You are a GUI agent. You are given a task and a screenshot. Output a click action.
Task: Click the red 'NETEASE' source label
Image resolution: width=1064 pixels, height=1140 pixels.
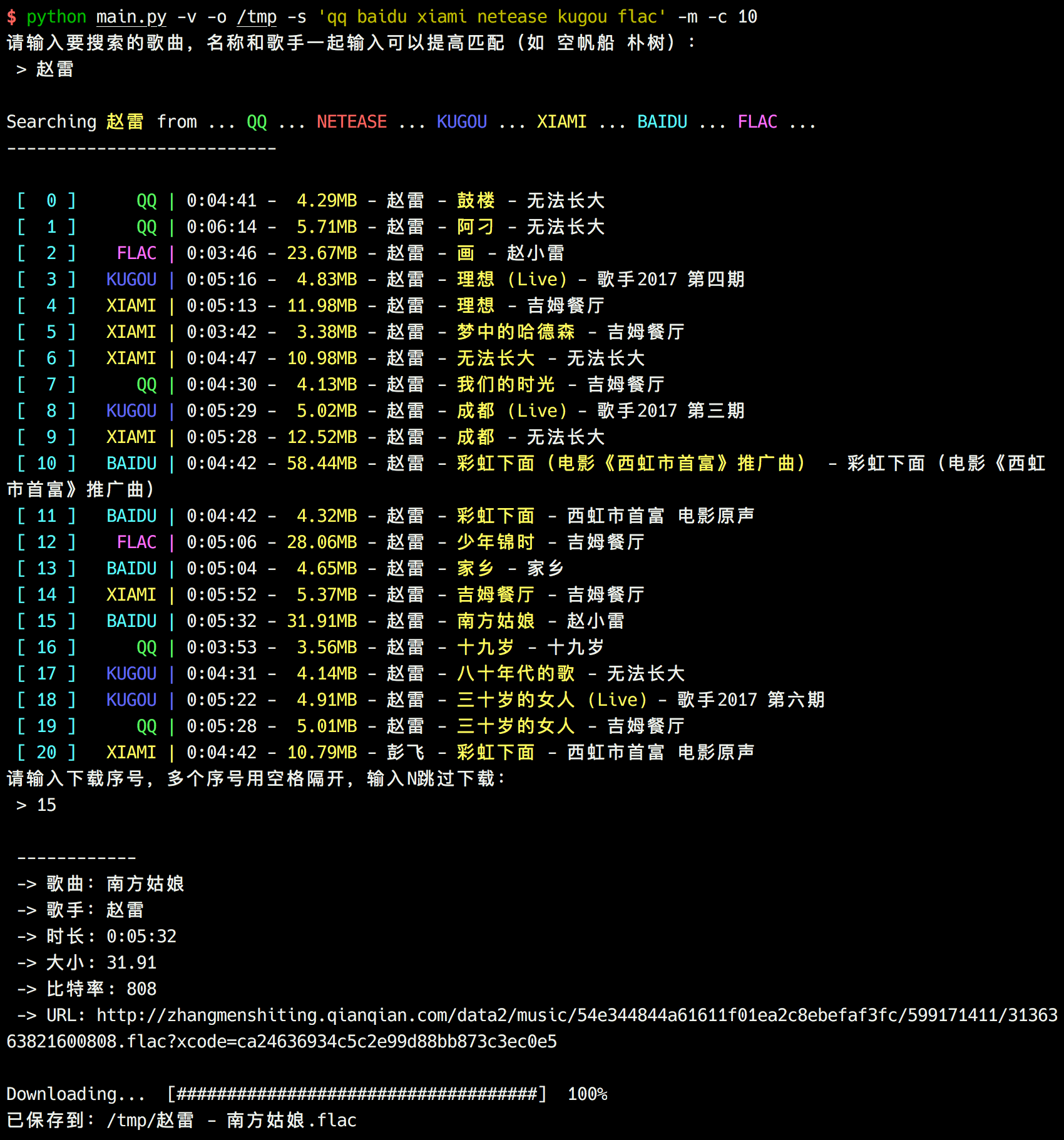[x=352, y=121]
